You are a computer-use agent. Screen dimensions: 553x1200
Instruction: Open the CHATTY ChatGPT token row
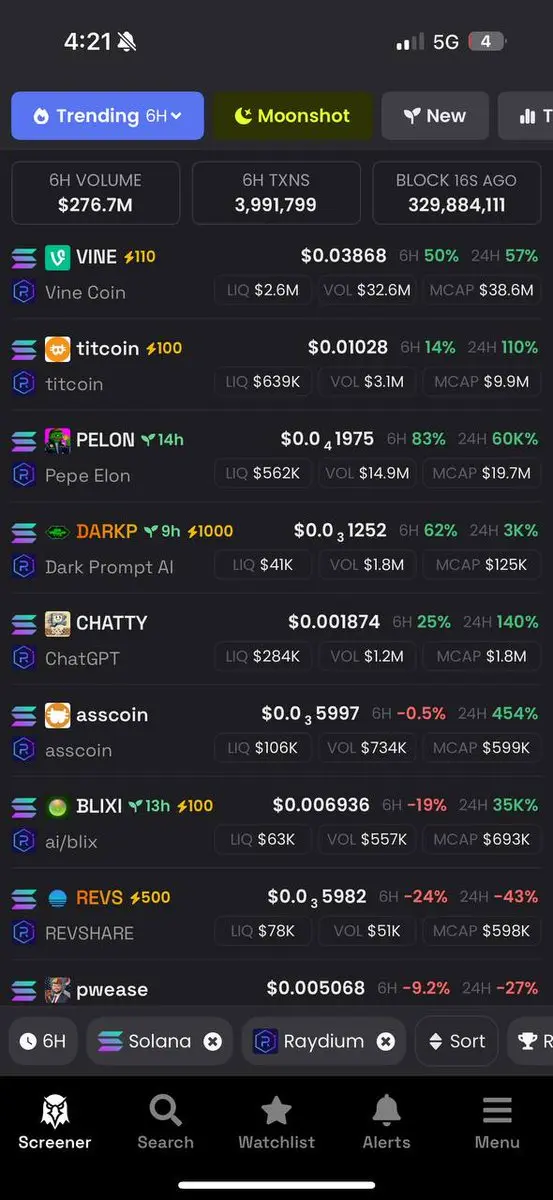[276, 639]
